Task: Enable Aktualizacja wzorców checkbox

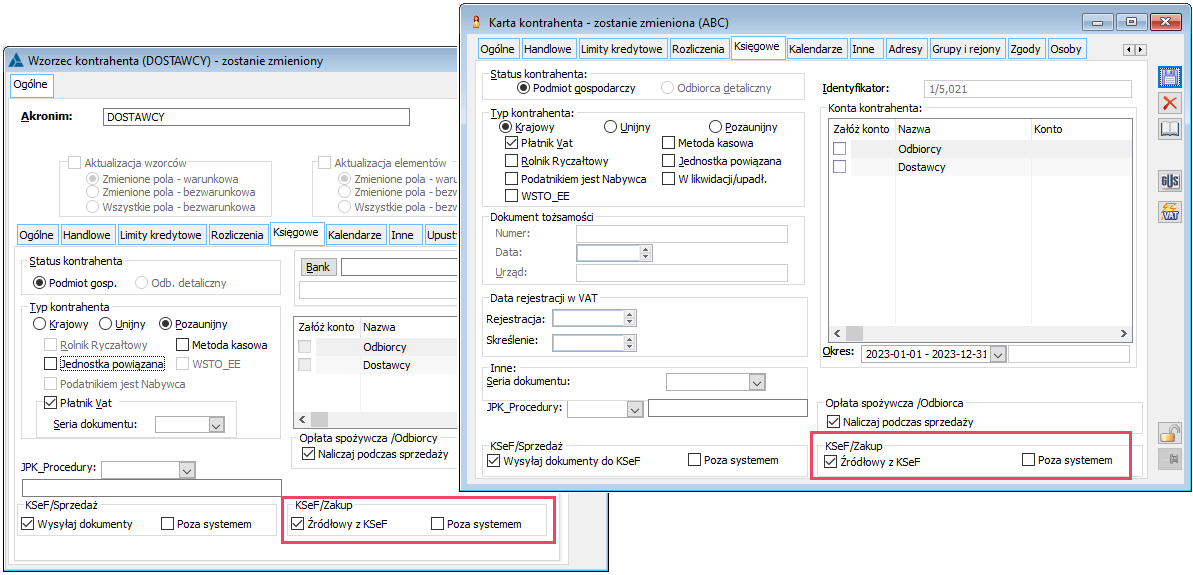Action: (x=75, y=163)
